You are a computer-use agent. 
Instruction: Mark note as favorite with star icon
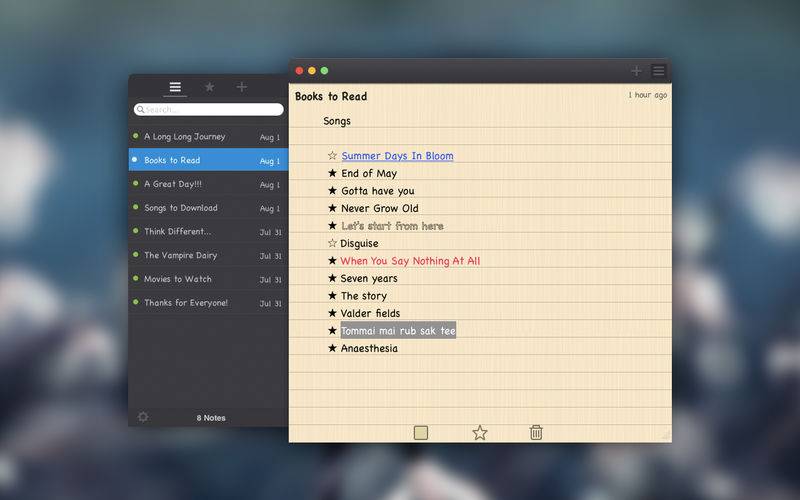(x=480, y=433)
